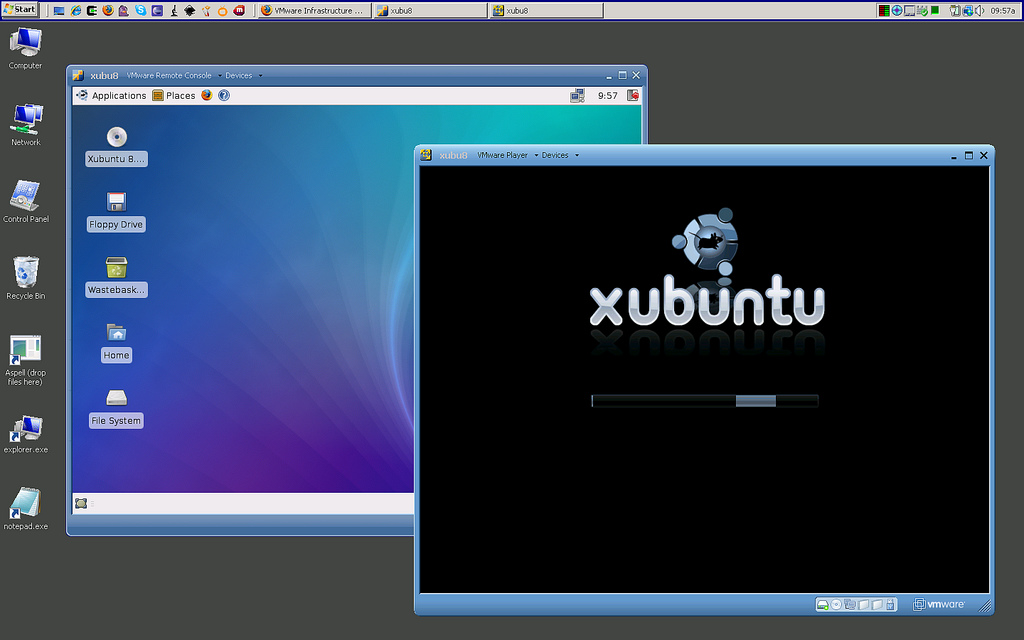The image size is (1024, 640).
Task: Open Recycle Bin desktop icon
Action: coord(25,278)
